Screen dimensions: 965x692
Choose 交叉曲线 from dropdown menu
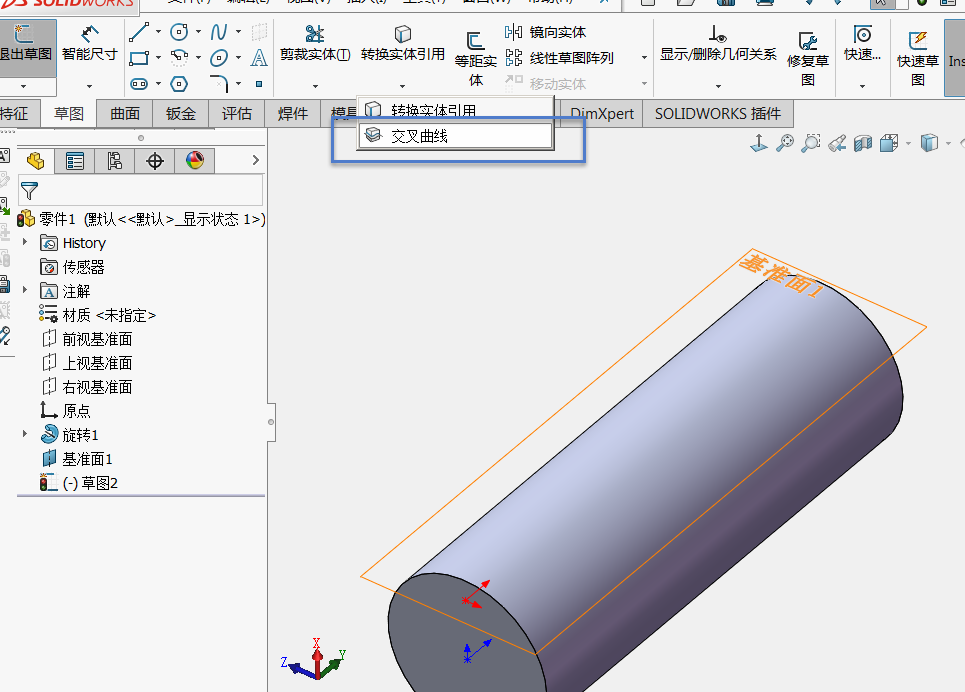pos(455,135)
